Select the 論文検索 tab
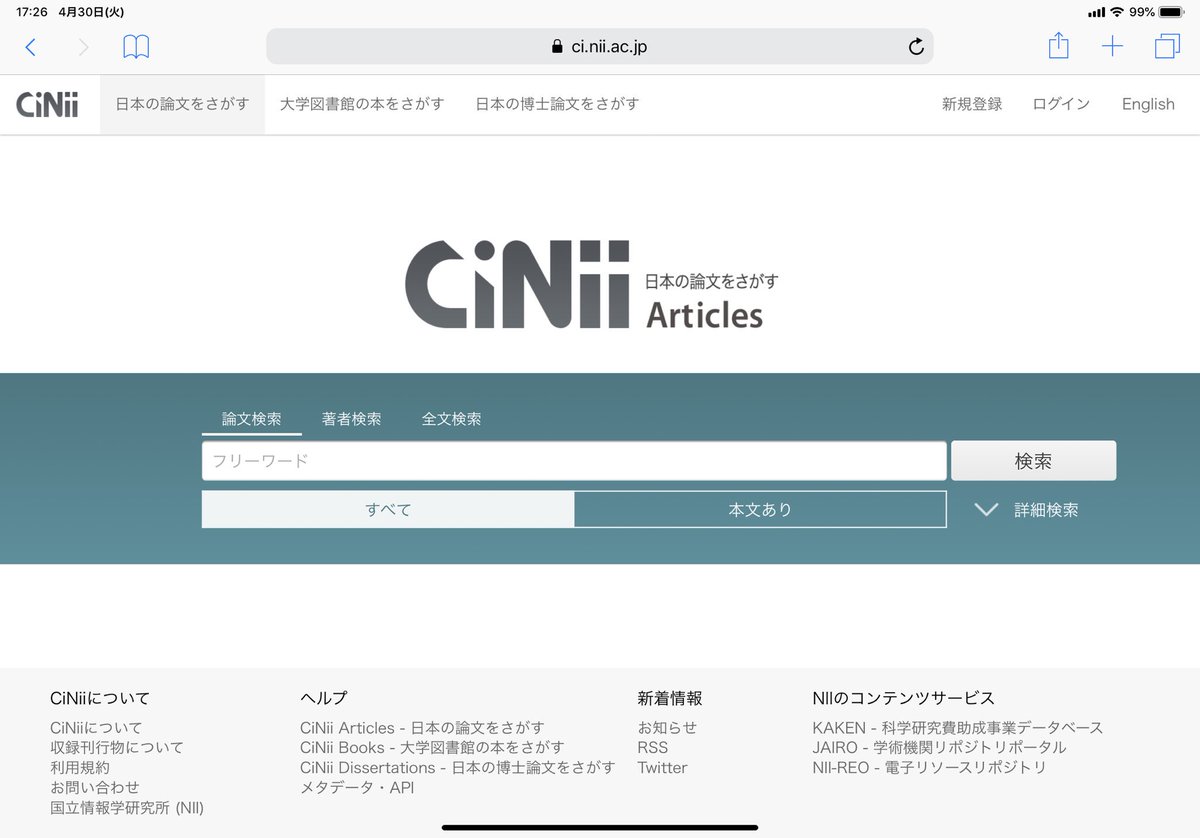The height and width of the screenshot is (838, 1200). [251, 419]
